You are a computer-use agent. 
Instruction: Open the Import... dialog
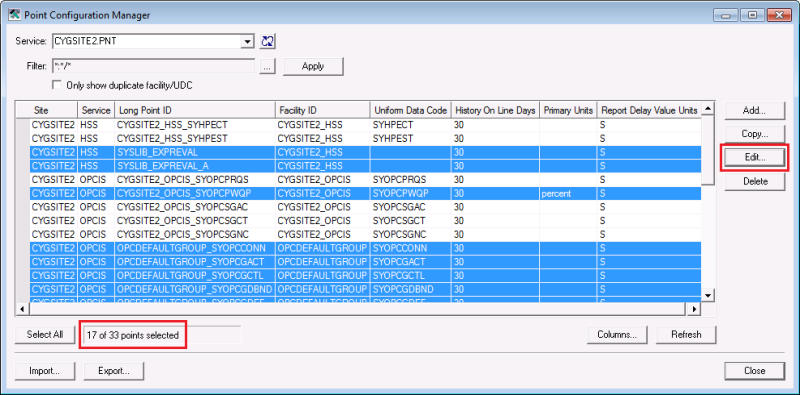pos(45,371)
